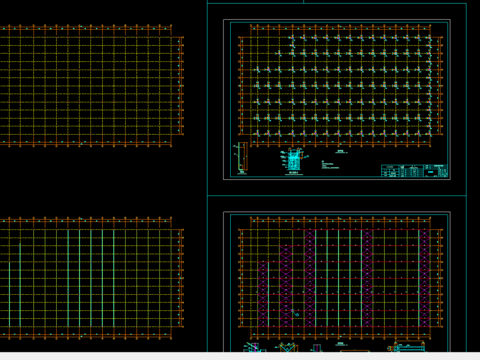Click the leftmost short magenta bracing bay
Image resolution: width=480 pixels, height=360 pixels.
(263, 294)
